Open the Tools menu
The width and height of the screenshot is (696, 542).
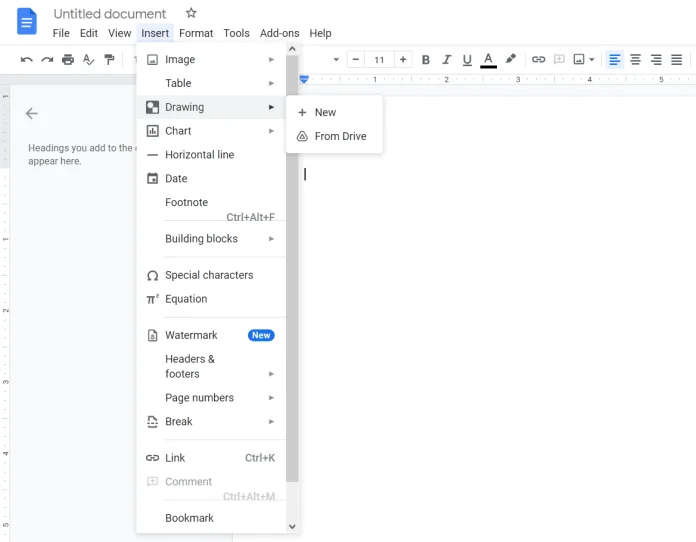[236, 33]
